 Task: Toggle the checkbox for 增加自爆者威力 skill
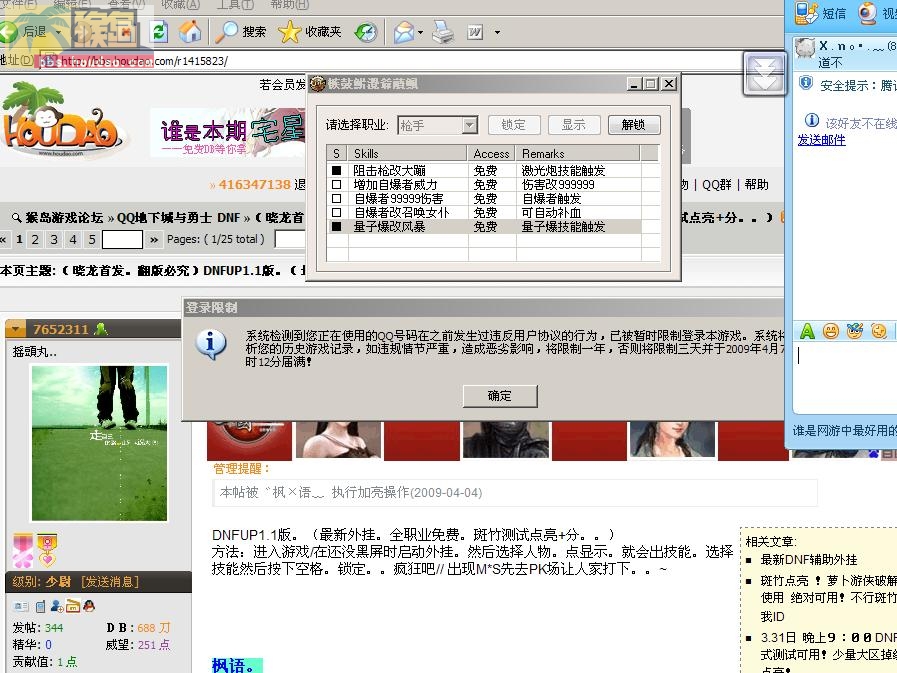coord(336,184)
